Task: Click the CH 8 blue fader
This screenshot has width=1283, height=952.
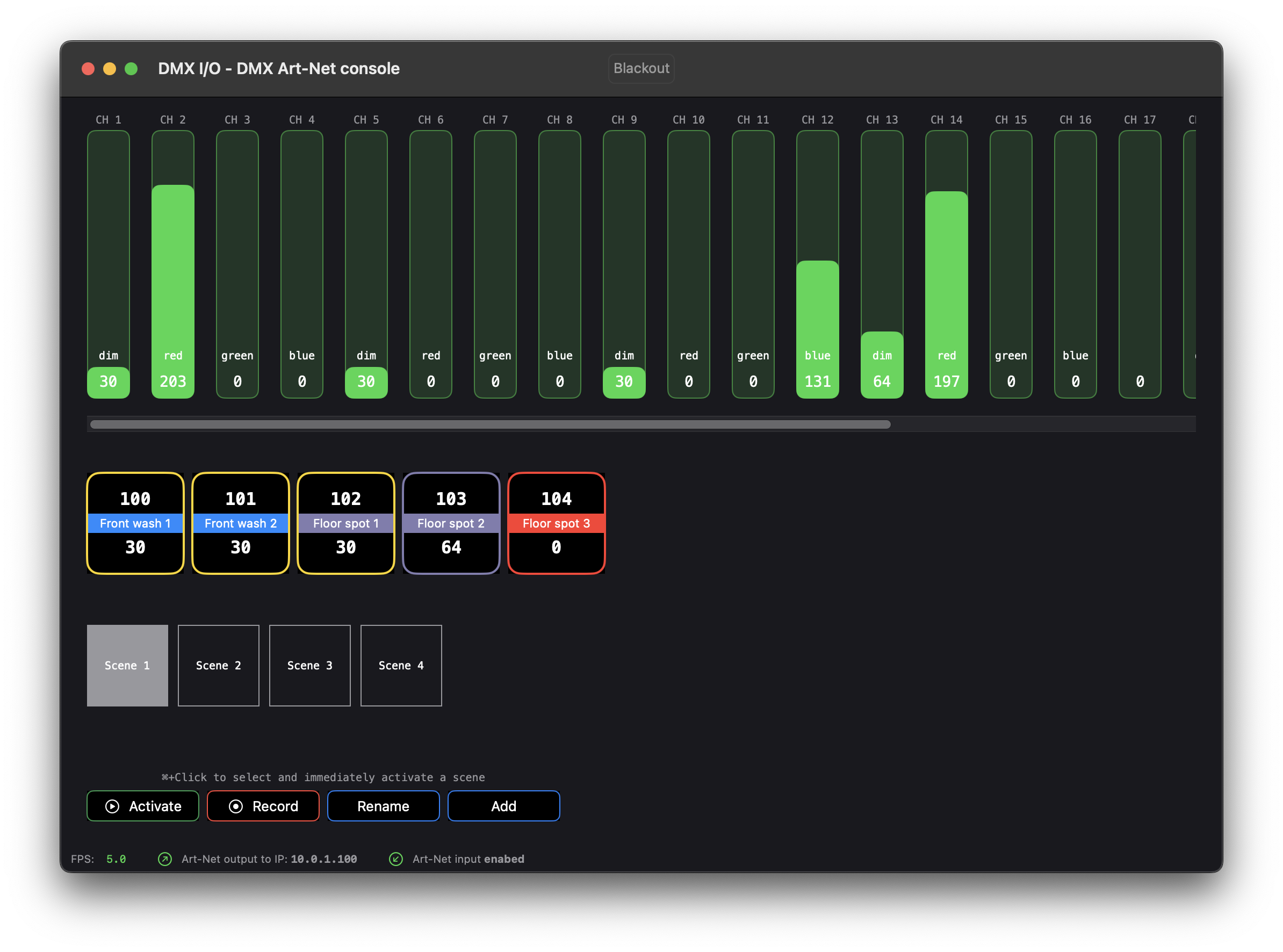Action: (560, 264)
